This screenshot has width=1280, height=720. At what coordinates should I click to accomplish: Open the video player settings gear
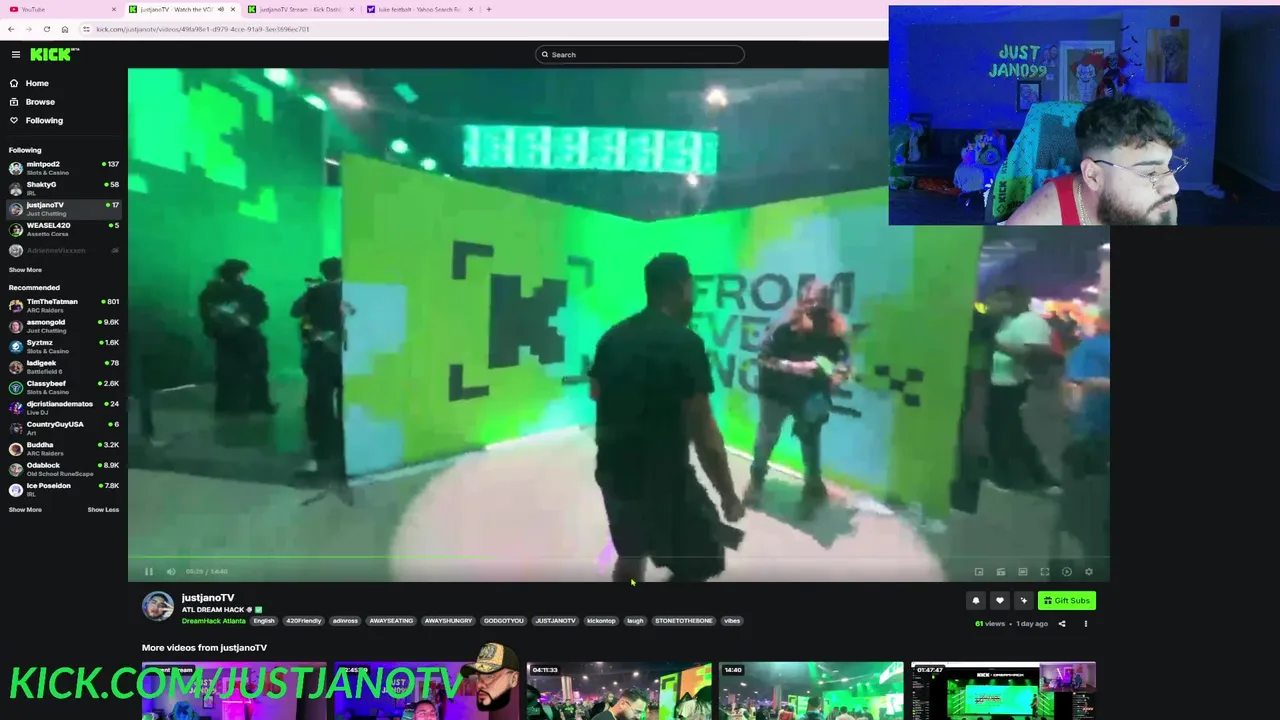[x=1089, y=572]
